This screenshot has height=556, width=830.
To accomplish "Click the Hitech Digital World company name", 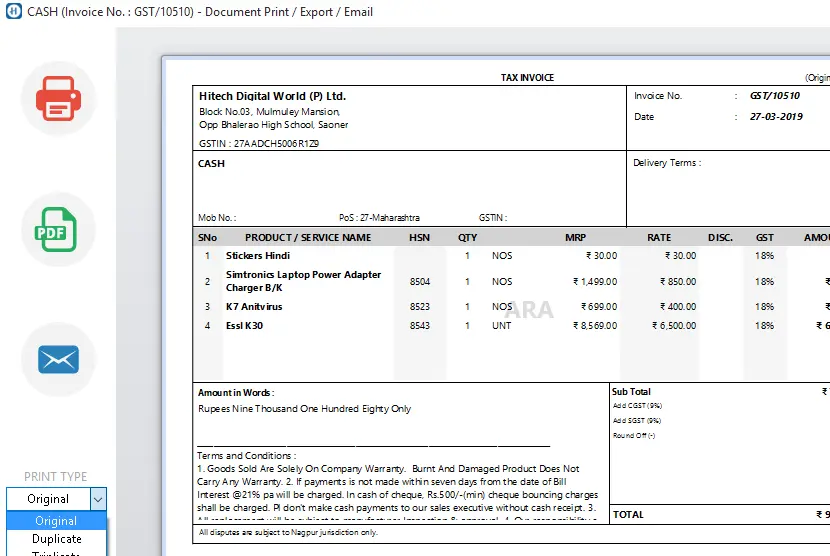I will 272,96.
